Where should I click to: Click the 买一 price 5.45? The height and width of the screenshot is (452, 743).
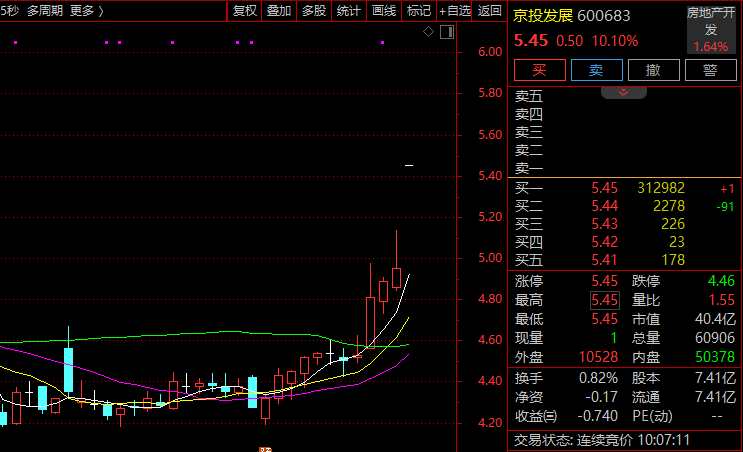(604, 188)
